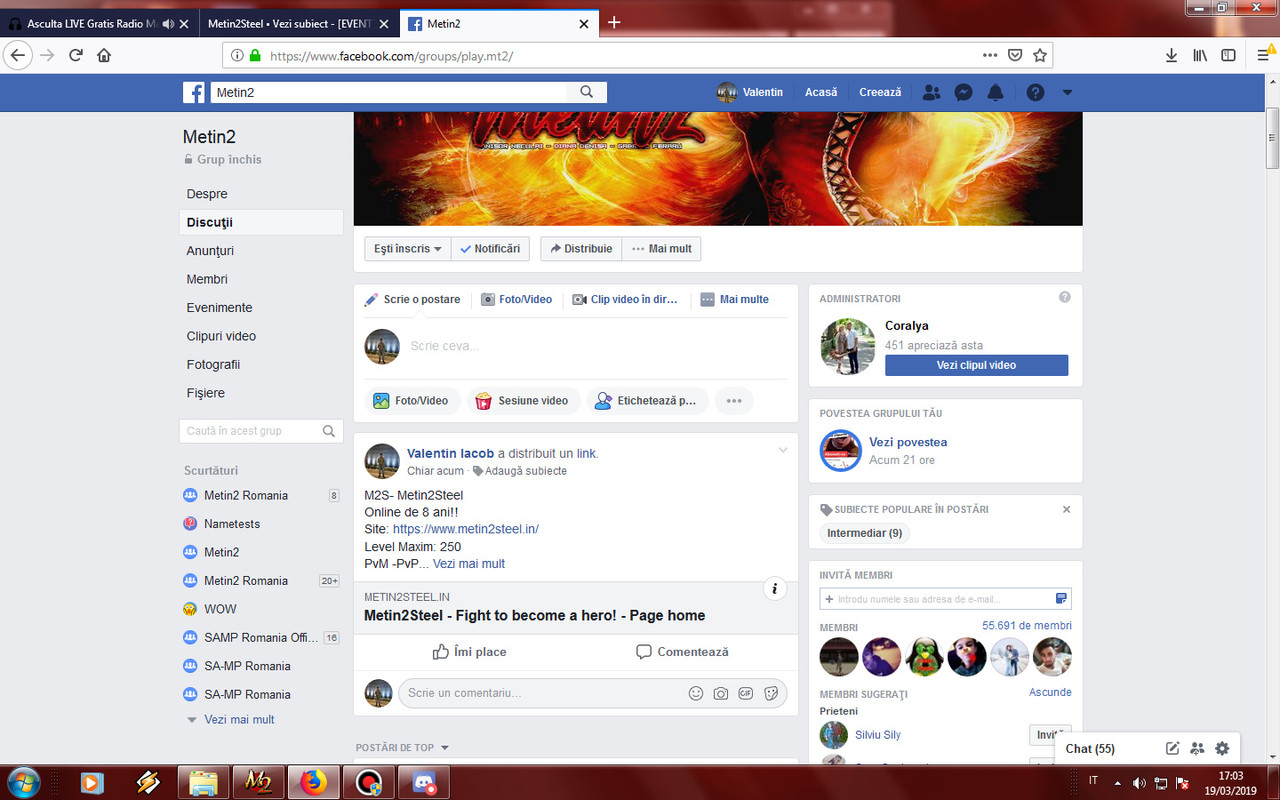Close the Subiecte populare panel
The height and width of the screenshot is (800, 1280).
1066,509
